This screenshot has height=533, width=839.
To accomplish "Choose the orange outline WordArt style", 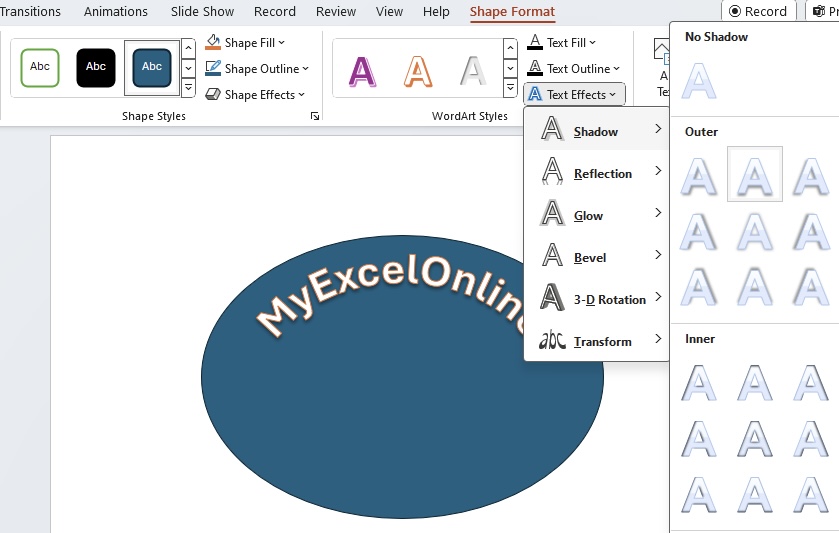I will (x=418, y=71).
